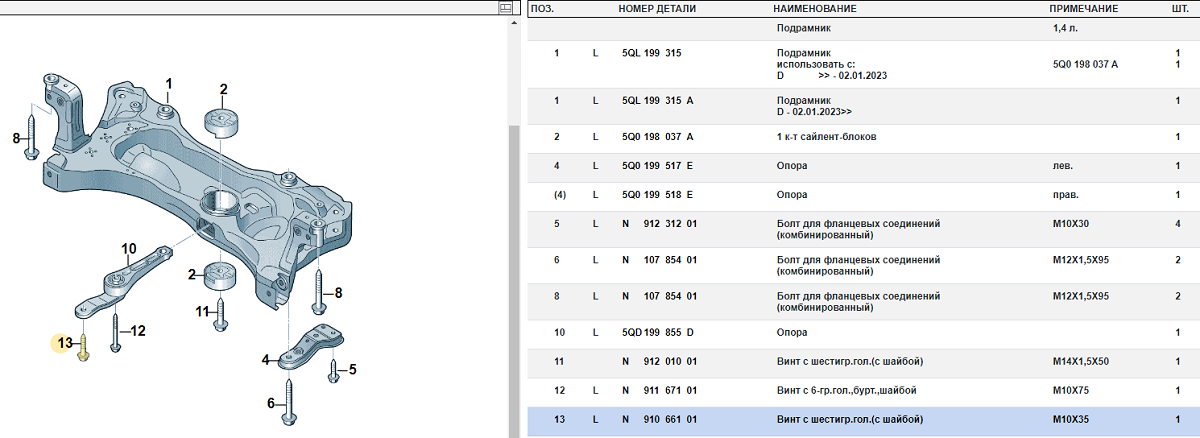The height and width of the screenshot is (438, 1200).
Task: Click callout 6 at the bottom bolt
Action: [270, 404]
